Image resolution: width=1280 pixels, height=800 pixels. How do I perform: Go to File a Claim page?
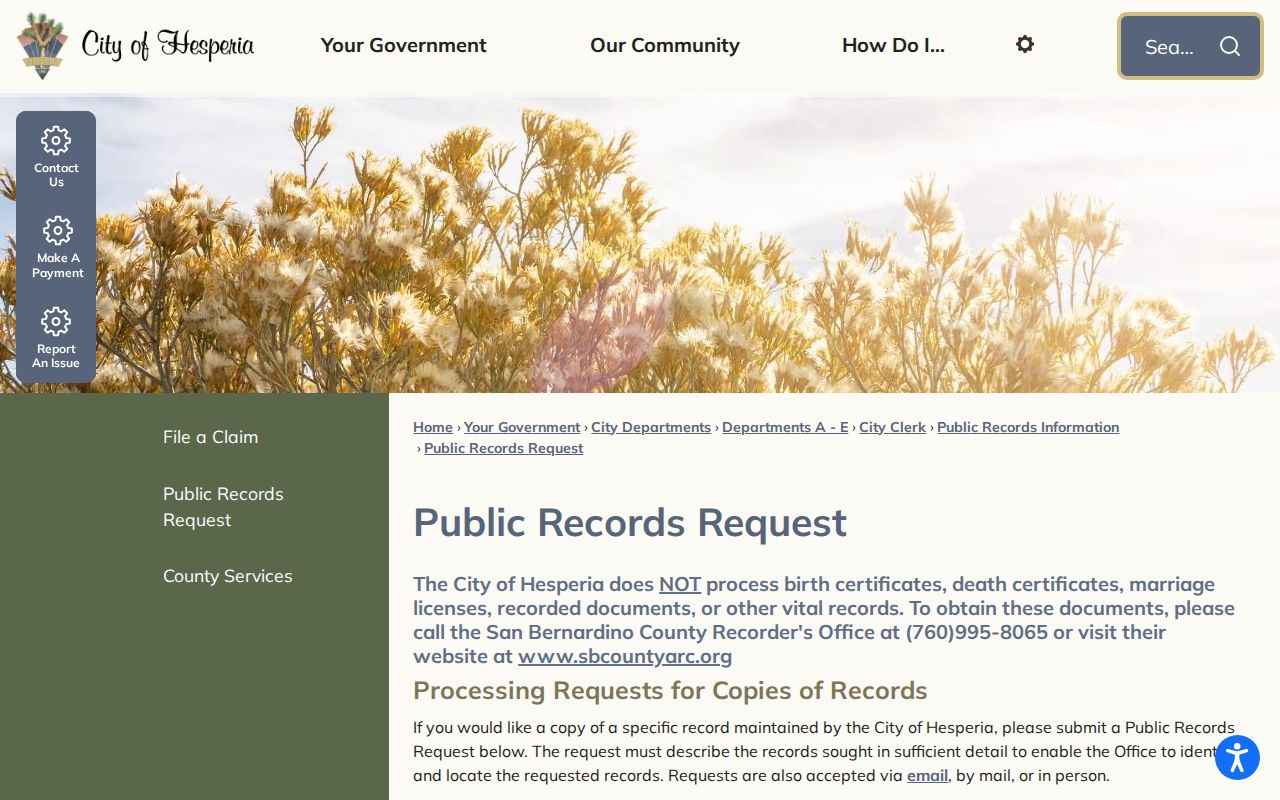(x=210, y=437)
